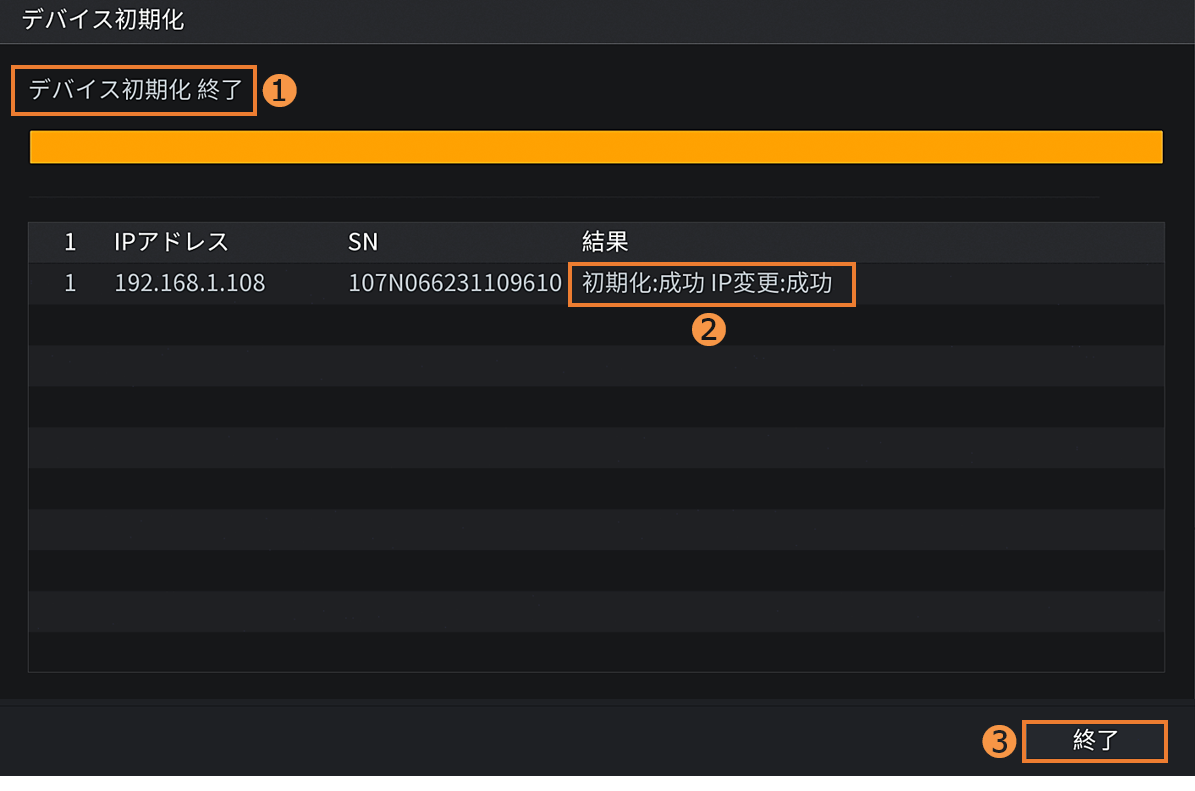
Task: Click the full orange progress bar
Action: click(x=596, y=147)
